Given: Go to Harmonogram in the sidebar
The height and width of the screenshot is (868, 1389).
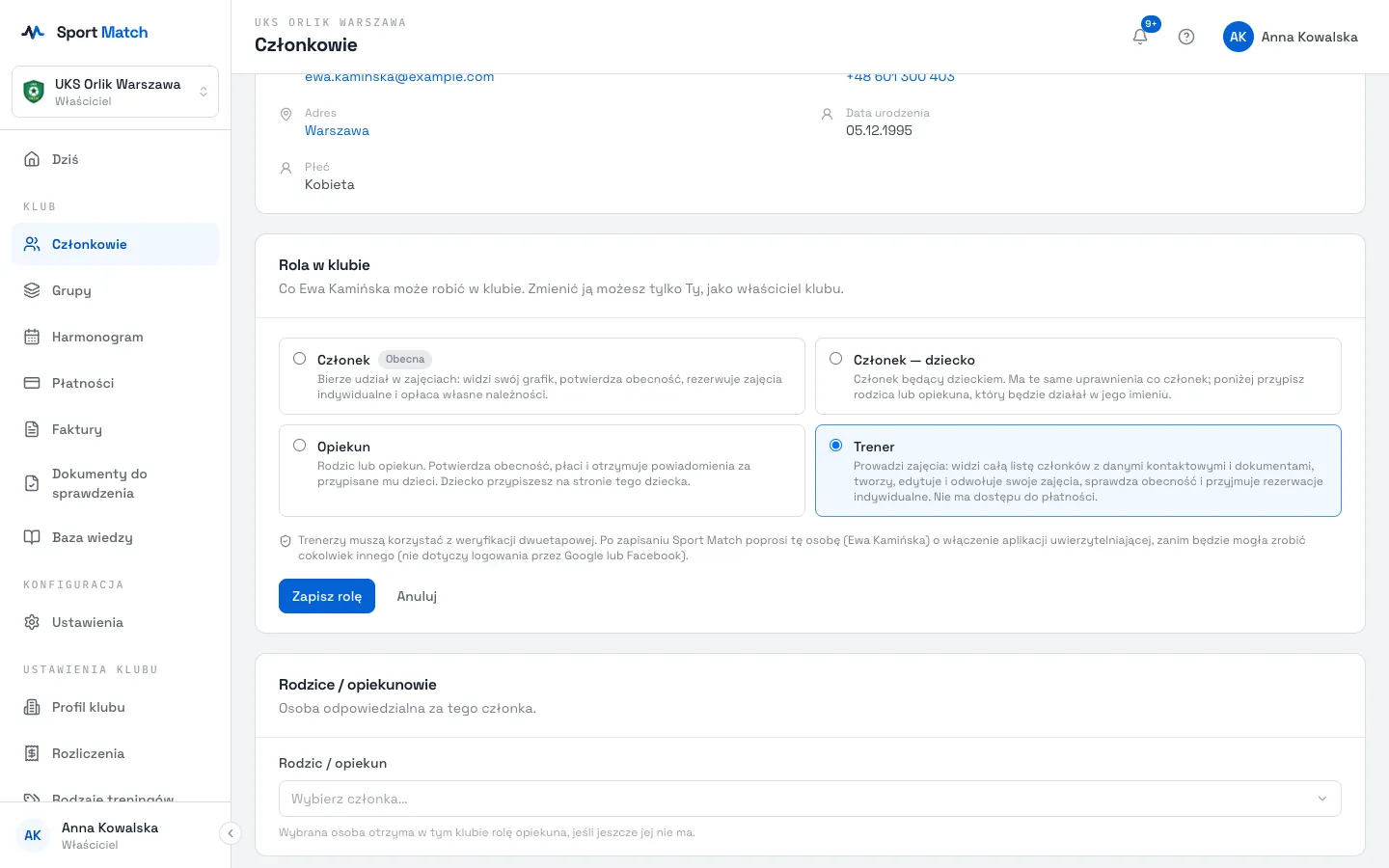Looking at the screenshot, I should click(x=115, y=337).
